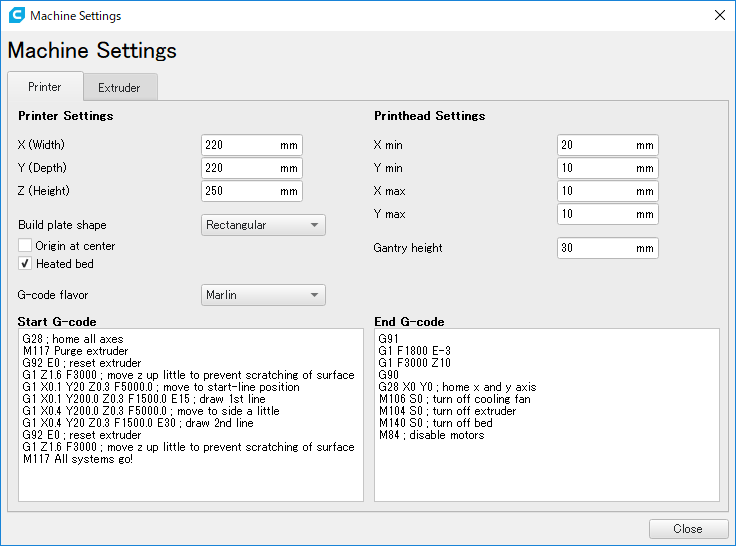Click the 'draw 1st line' G-code line

pyautogui.click(x=144, y=399)
